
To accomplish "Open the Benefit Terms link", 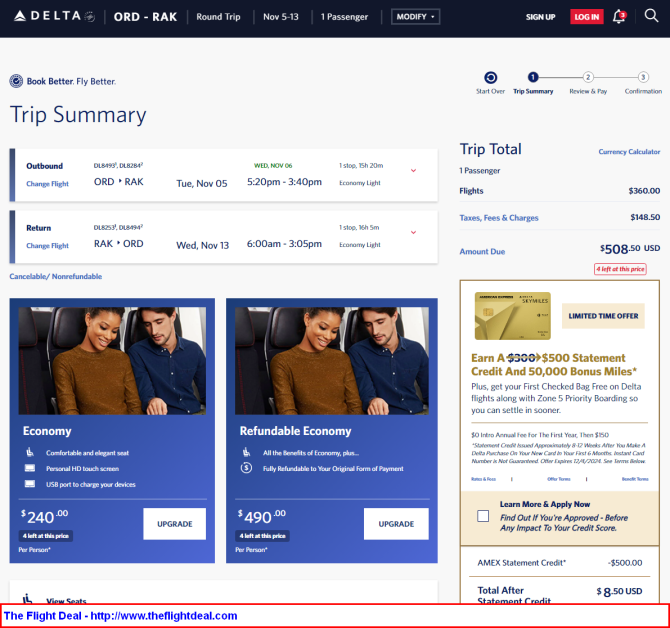I will tap(635, 479).
